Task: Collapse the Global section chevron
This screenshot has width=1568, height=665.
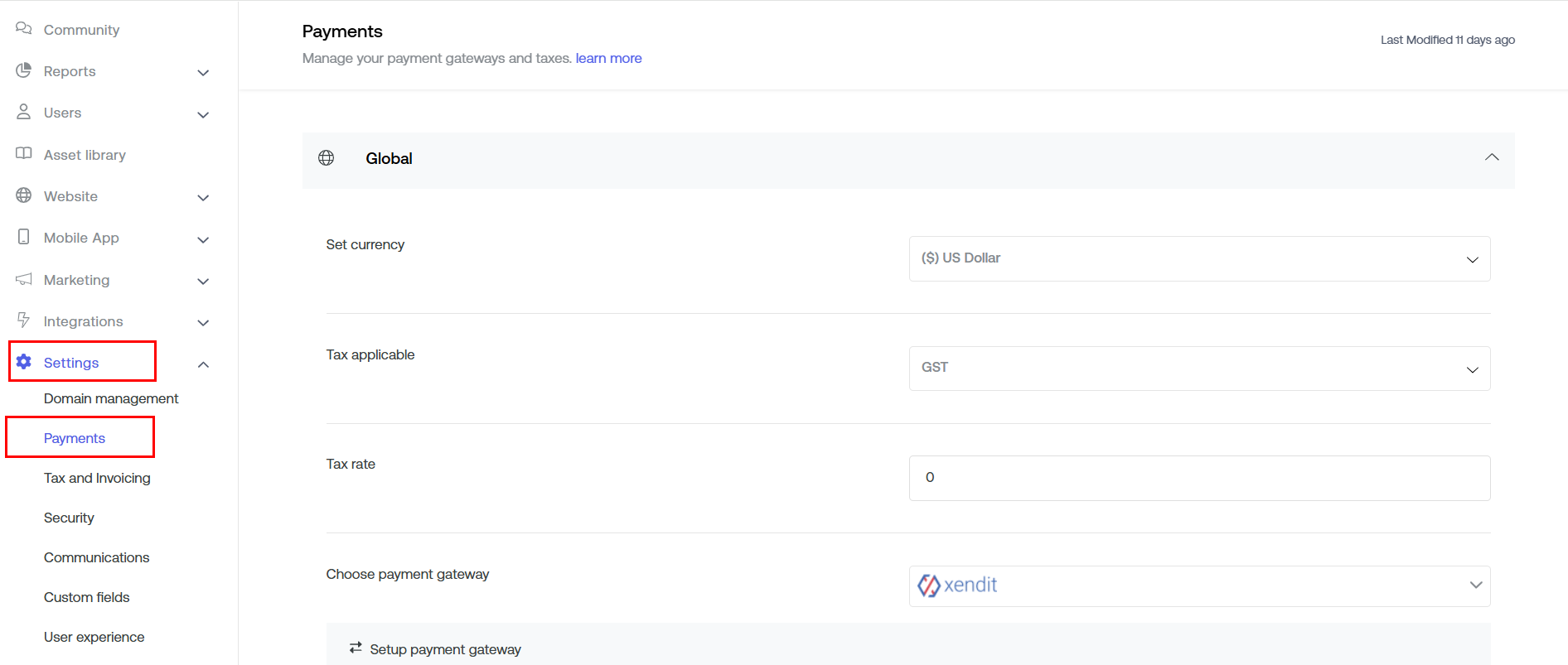Action: click(x=1491, y=157)
